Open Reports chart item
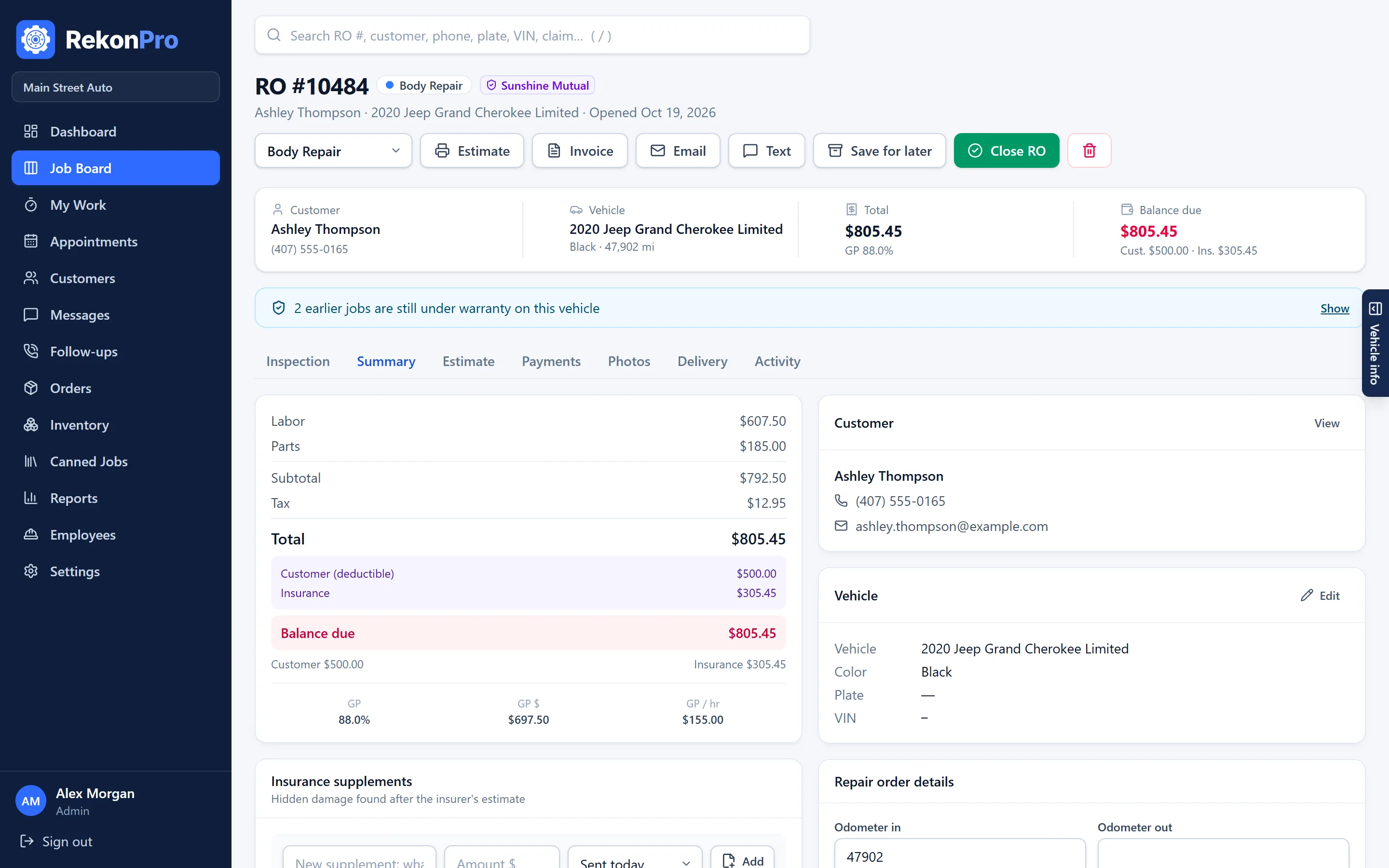Image resolution: width=1389 pixels, height=868 pixels. tap(115, 498)
